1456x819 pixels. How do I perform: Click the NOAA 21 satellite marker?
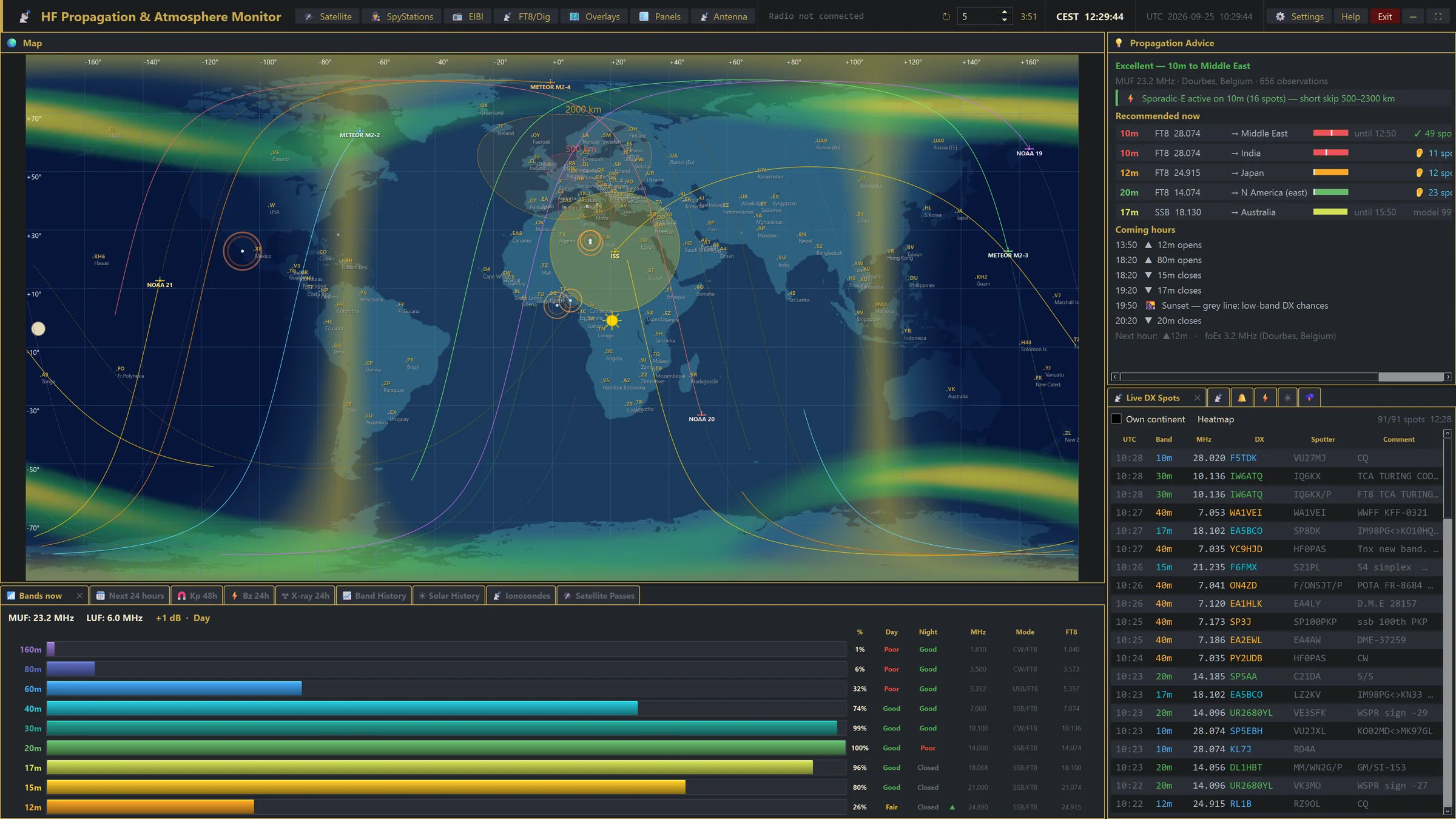click(160, 281)
